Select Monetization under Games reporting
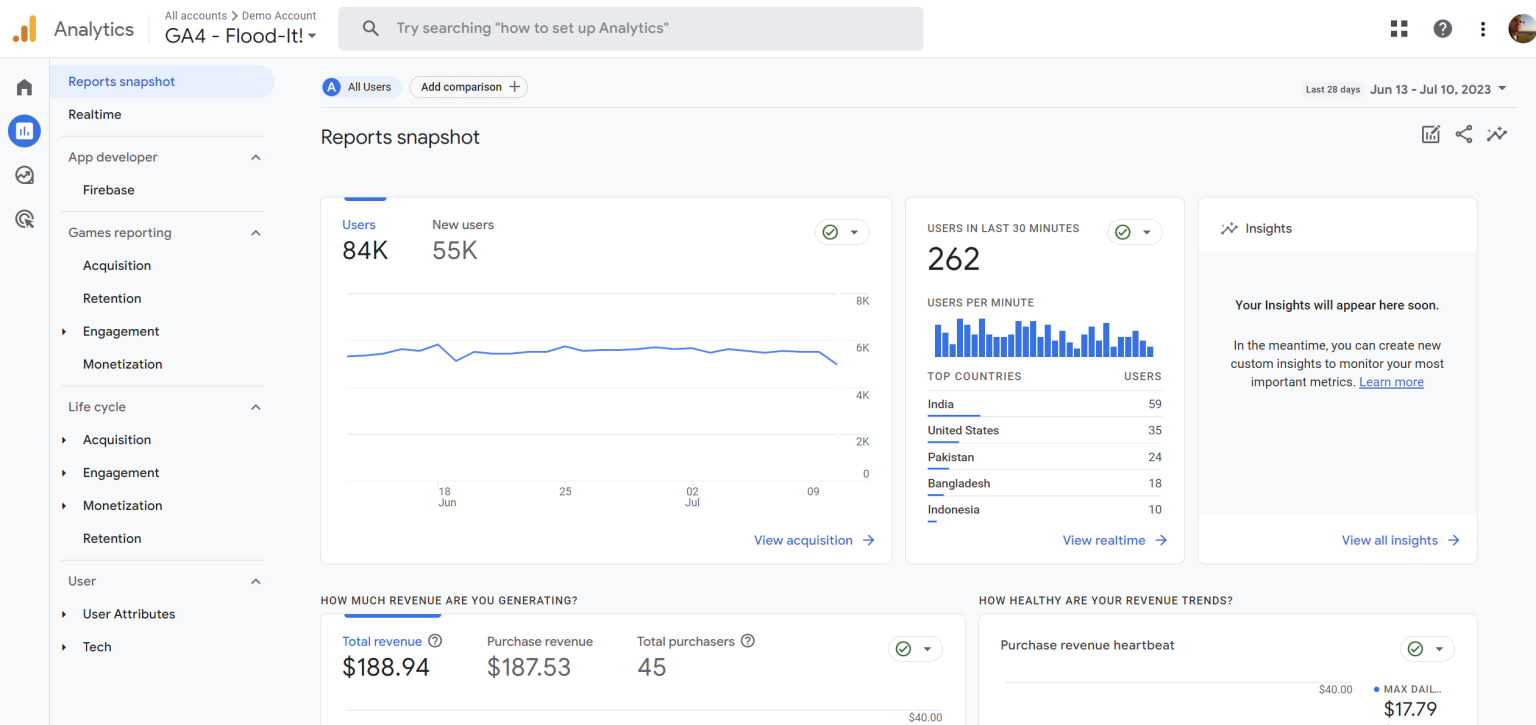The width and height of the screenshot is (1536, 725). tap(122, 364)
